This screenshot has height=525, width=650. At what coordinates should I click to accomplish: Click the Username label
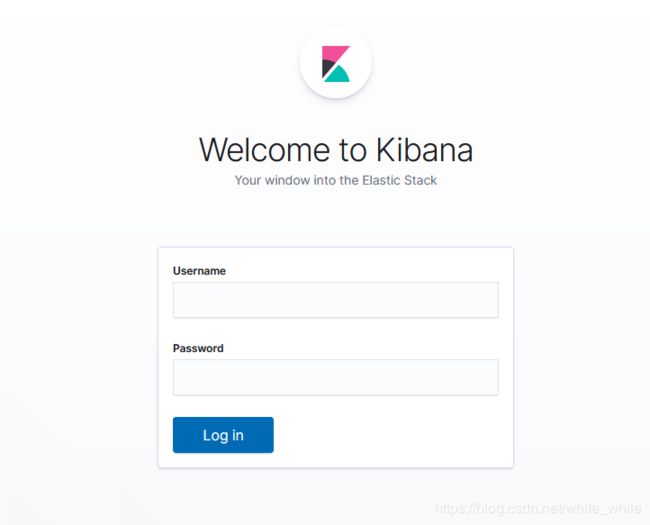pyautogui.click(x=199, y=271)
